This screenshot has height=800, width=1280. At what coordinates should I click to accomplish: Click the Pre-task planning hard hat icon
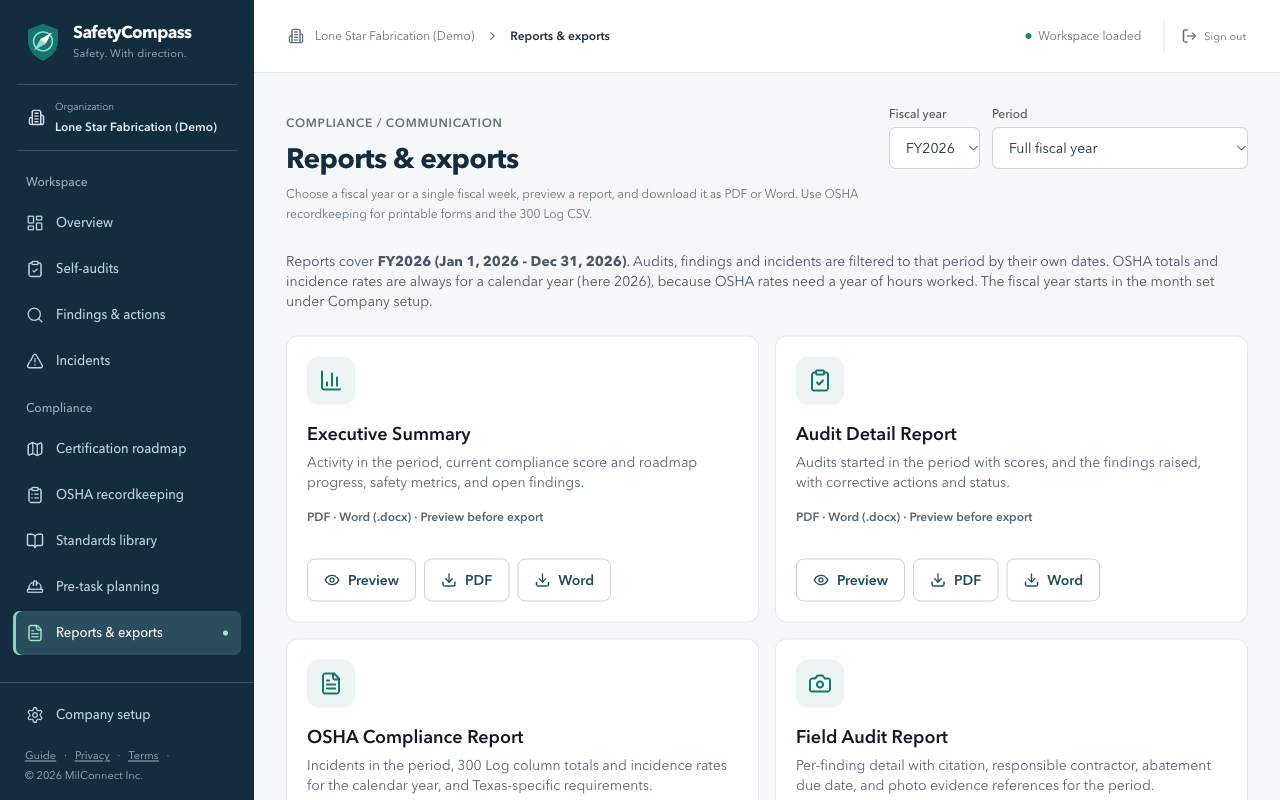tap(35, 587)
